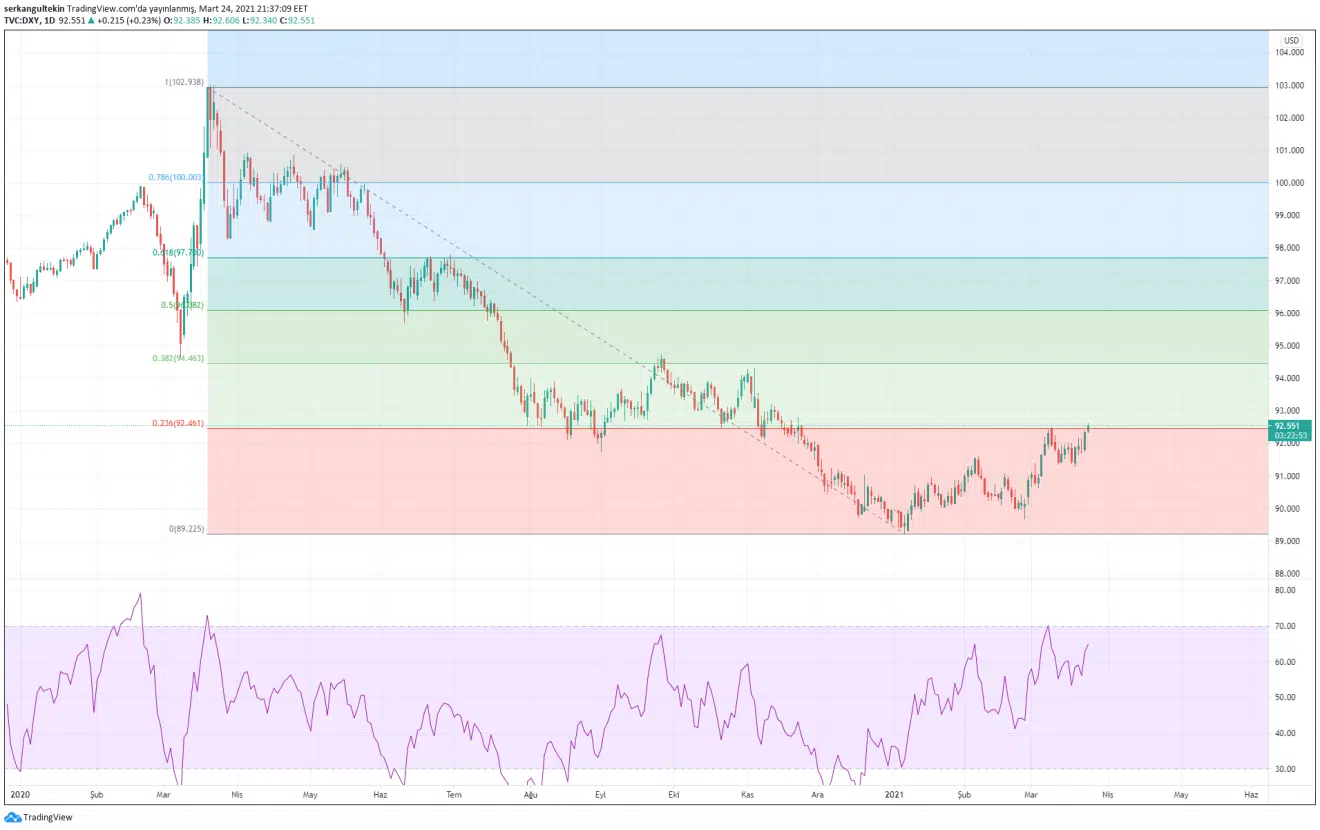Click the 100.000 value on price scale

point(1289,183)
